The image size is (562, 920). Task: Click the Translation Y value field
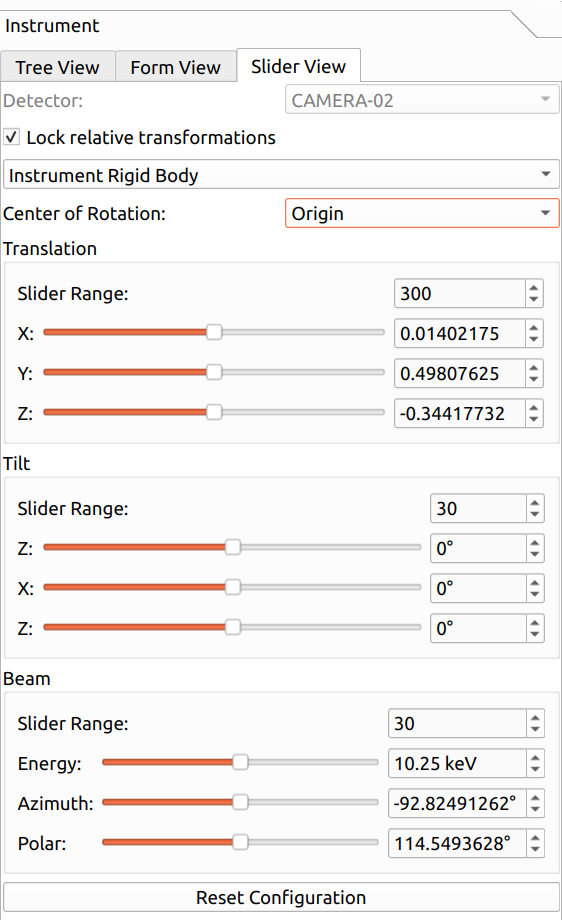[x=459, y=373]
